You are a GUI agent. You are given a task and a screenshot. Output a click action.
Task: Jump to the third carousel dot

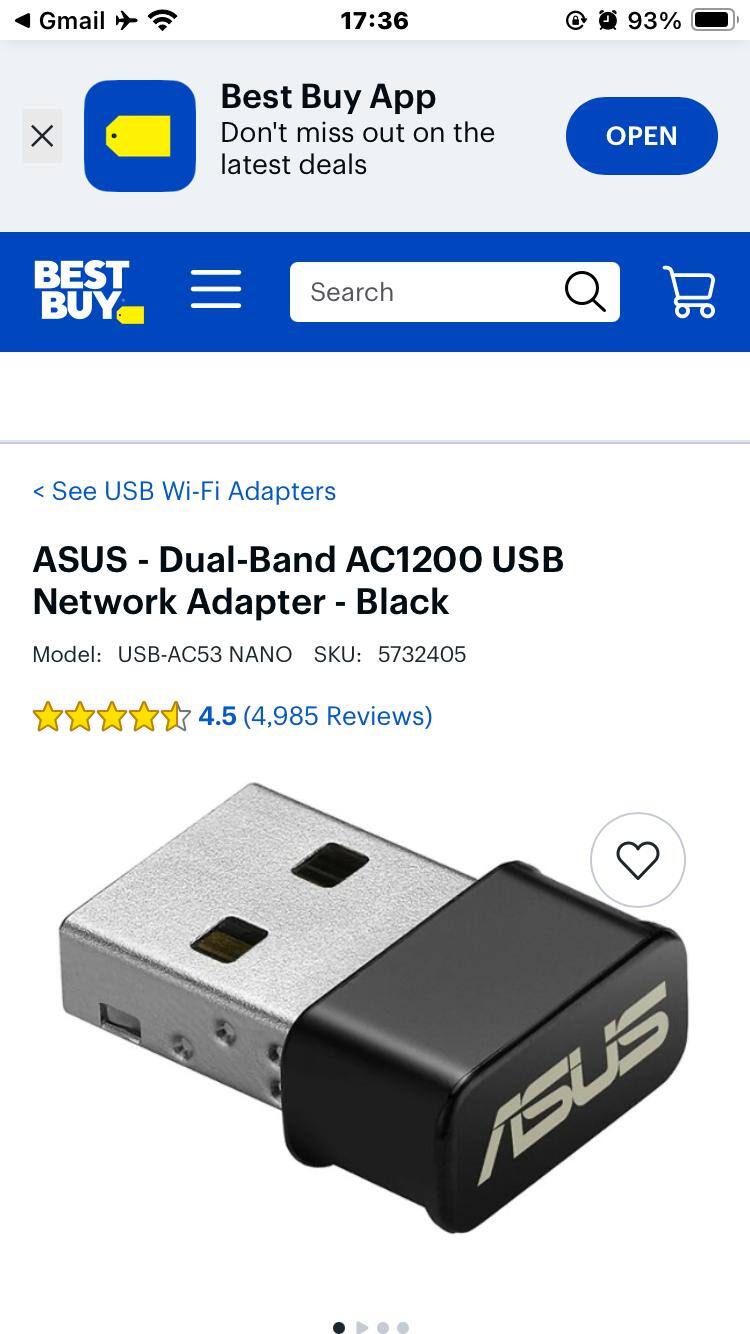pos(383,1327)
